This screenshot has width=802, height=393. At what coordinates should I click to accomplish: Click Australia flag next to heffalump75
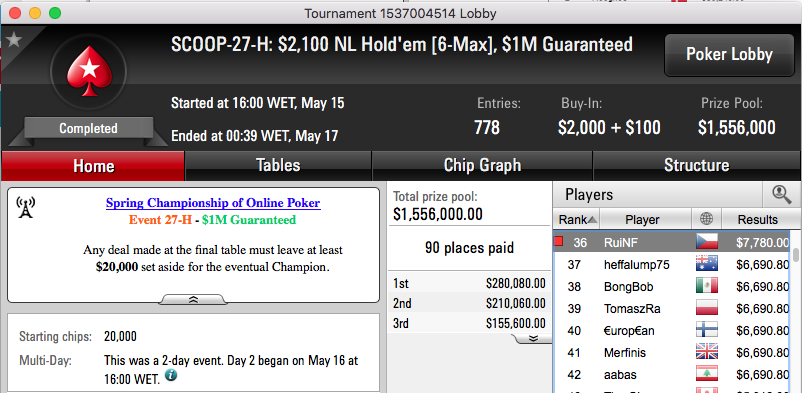706,264
